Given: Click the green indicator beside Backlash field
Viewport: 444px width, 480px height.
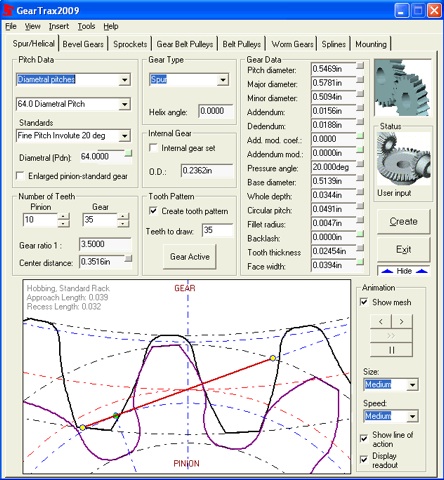Looking at the screenshot, I should [x=360, y=234].
